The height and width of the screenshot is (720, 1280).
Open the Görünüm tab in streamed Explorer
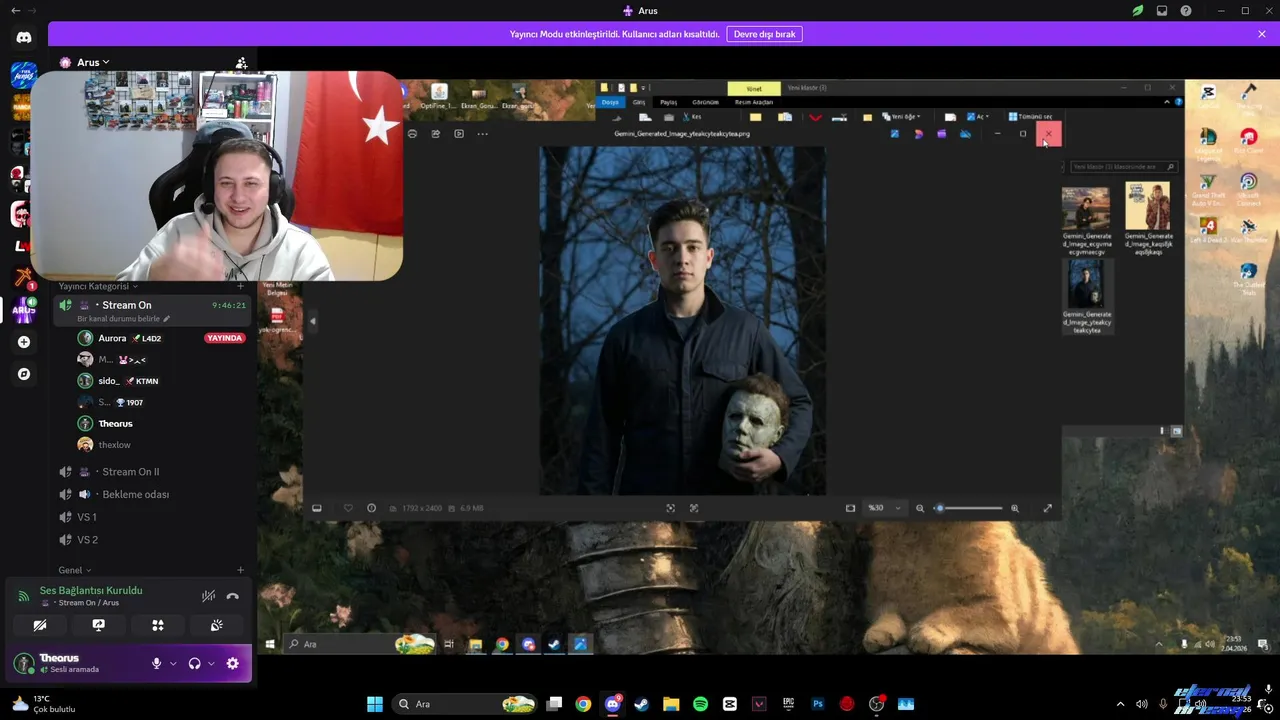pyautogui.click(x=706, y=102)
